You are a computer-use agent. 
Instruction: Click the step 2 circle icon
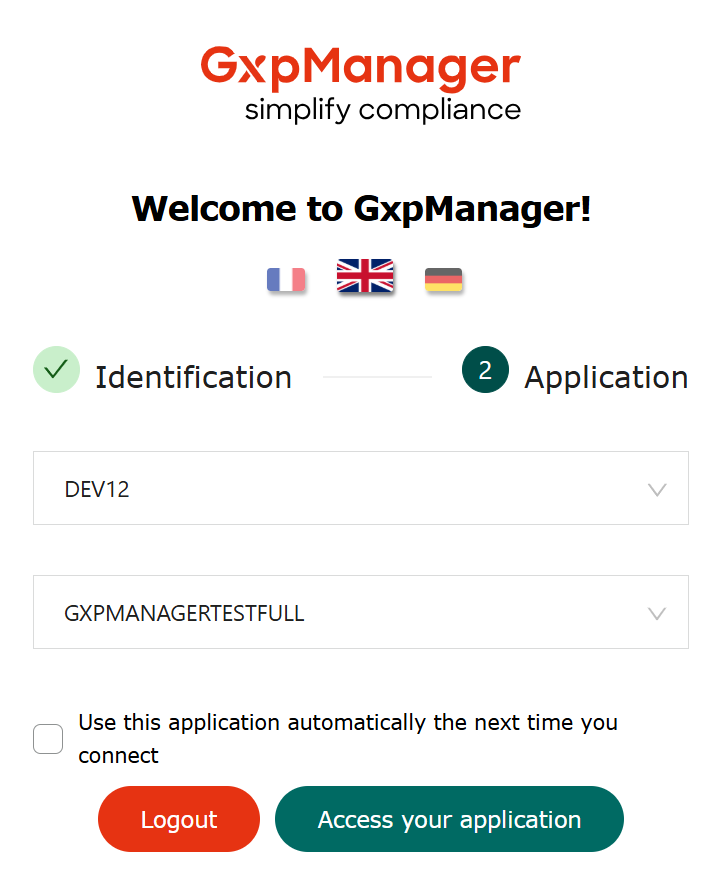tap(485, 370)
